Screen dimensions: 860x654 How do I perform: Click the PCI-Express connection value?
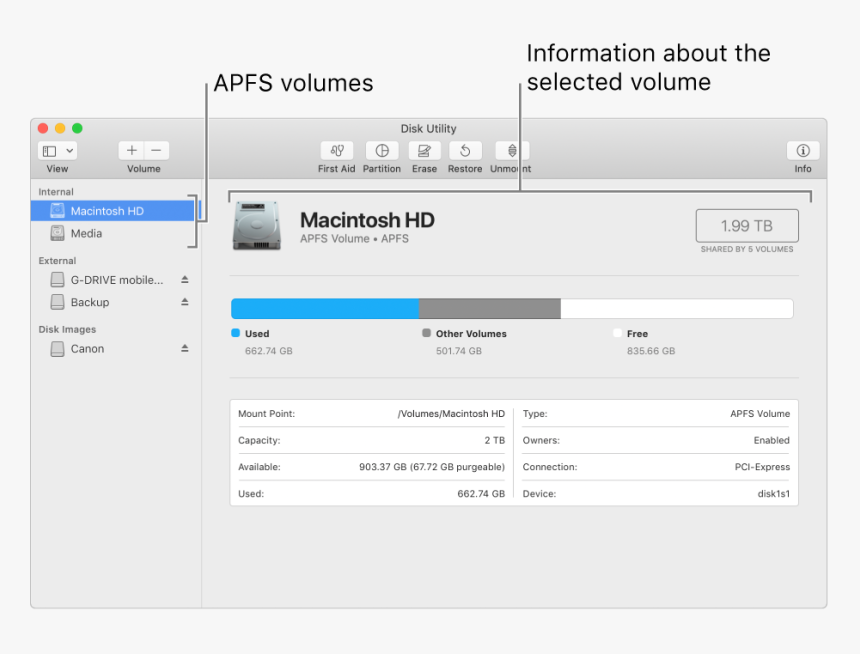coord(762,467)
